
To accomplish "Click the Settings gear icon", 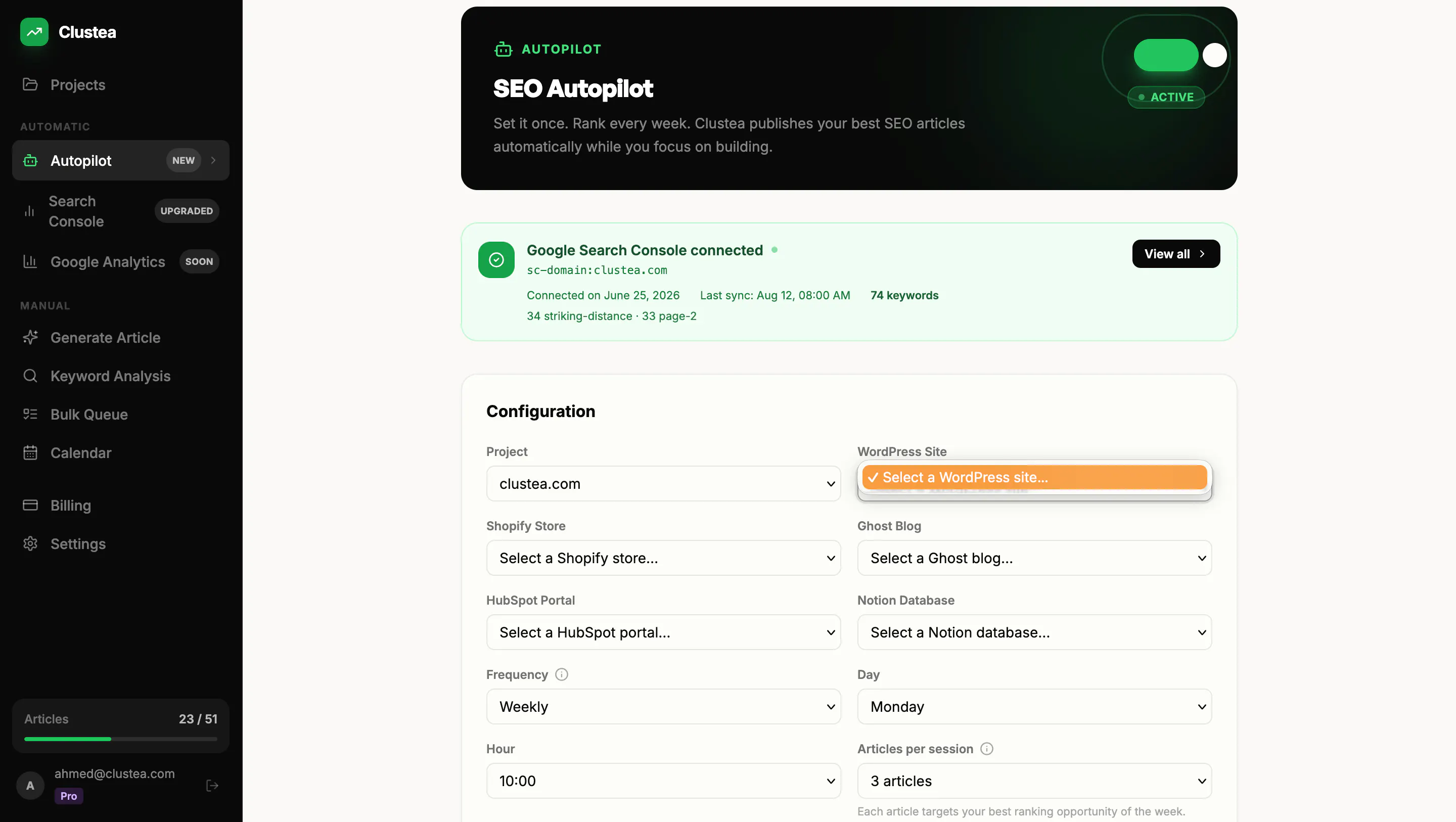I will click(x=30, y=544).
